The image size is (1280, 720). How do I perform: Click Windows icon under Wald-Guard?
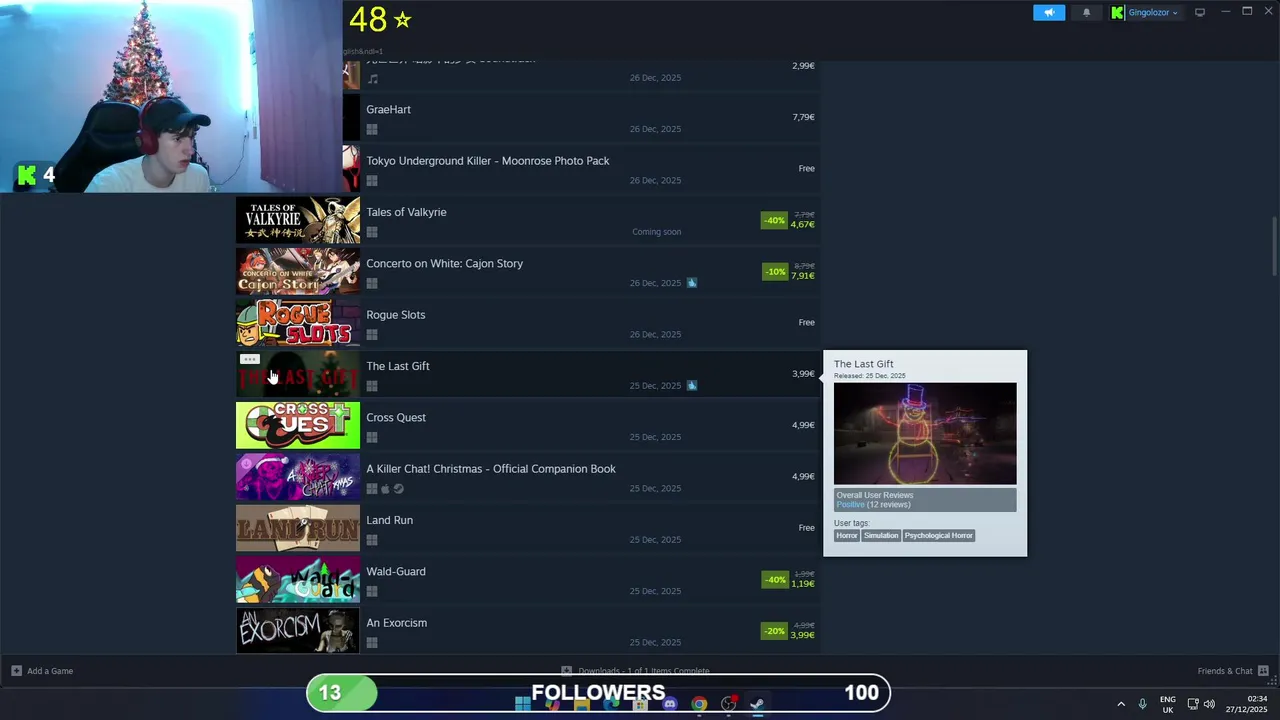[372, 592]
